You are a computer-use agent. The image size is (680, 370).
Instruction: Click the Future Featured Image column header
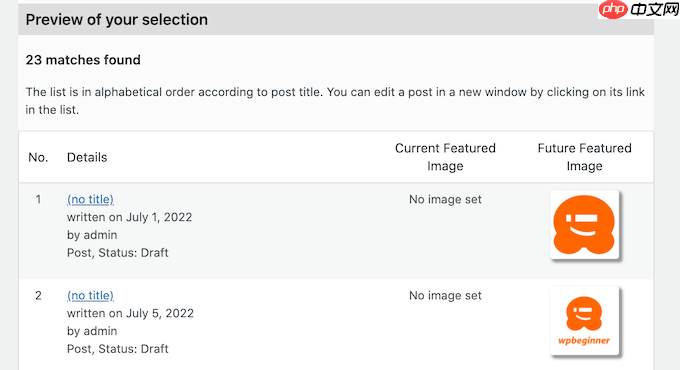click(x=584, y=157)
